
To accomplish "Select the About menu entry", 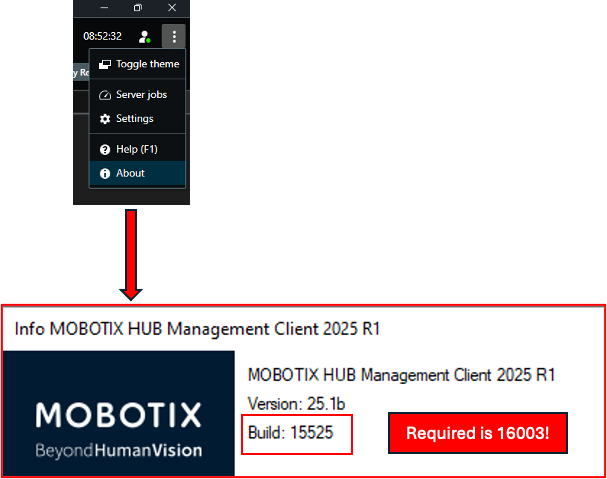I will pyautogui.click(x=137, y=173).
